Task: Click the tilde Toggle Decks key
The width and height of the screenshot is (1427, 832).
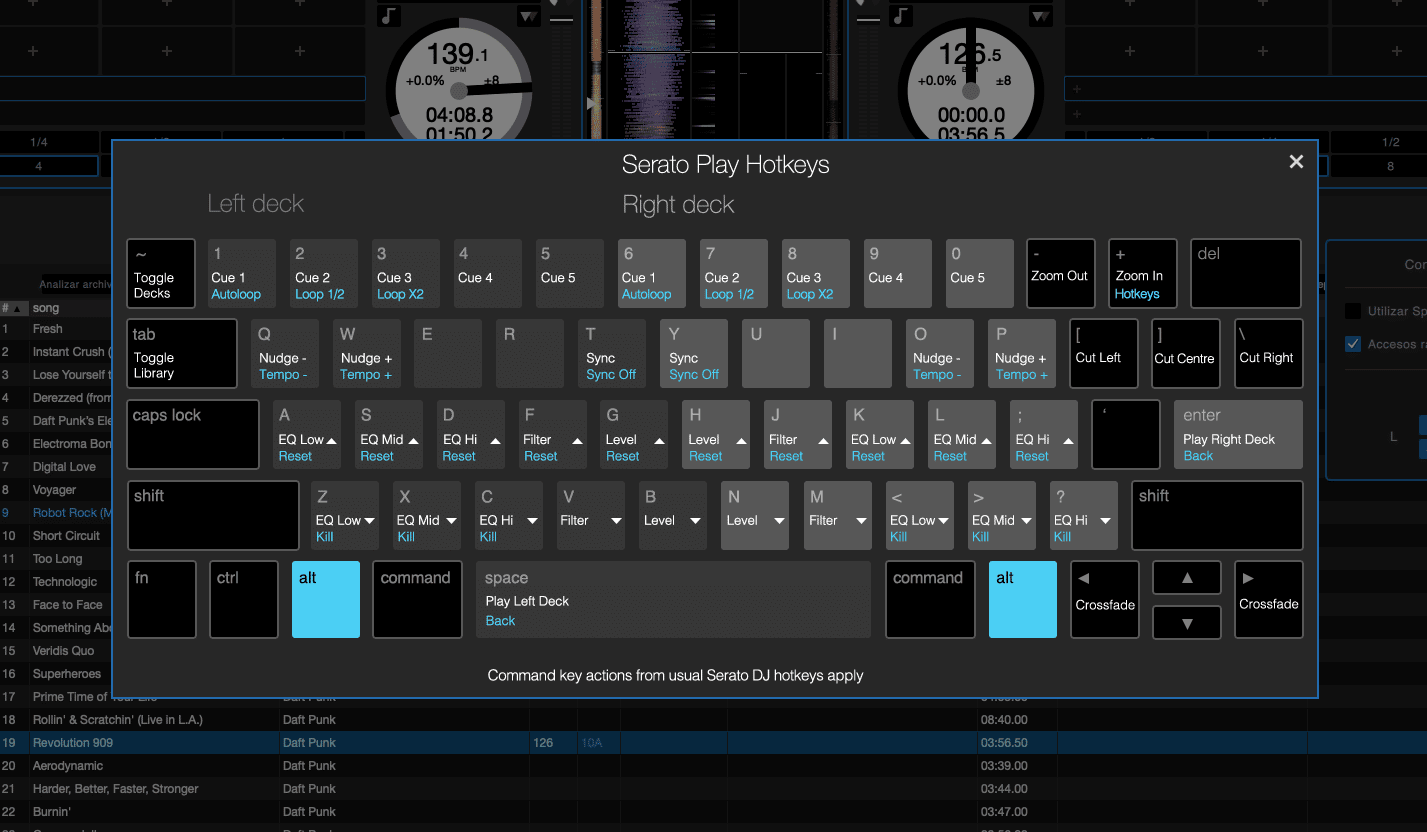Action: pyautogui.click(x=161, y=273)
